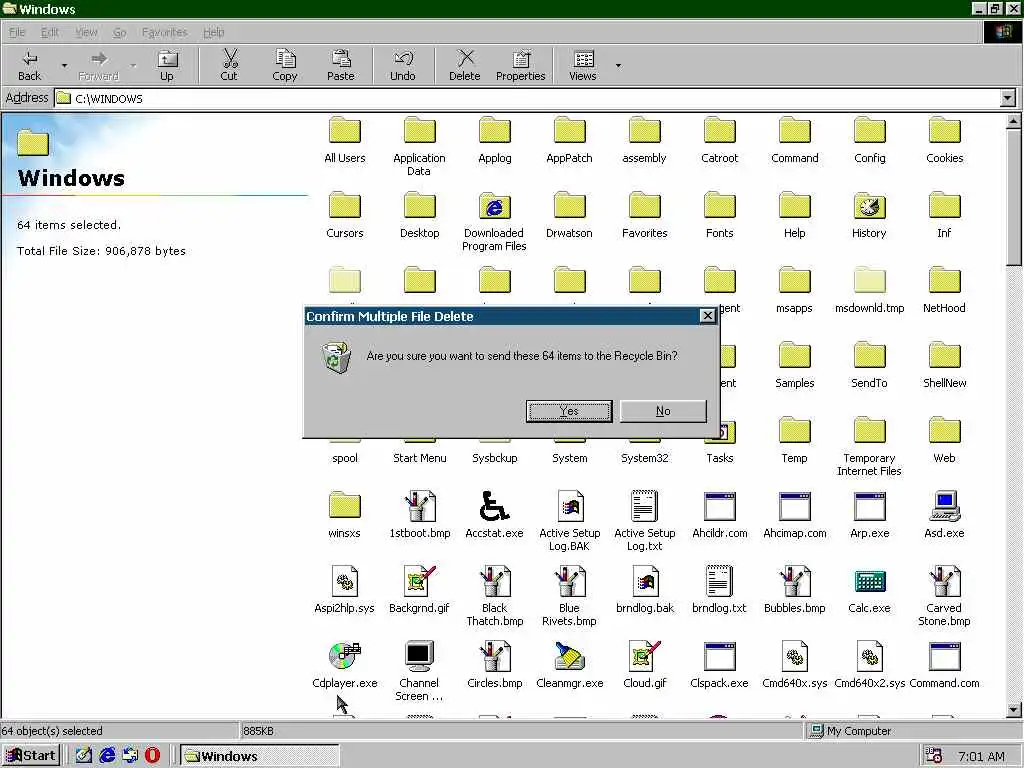This screenshot has height=768, width=1024.
Task: Select the All Users folder
Action: coord(345,140)
